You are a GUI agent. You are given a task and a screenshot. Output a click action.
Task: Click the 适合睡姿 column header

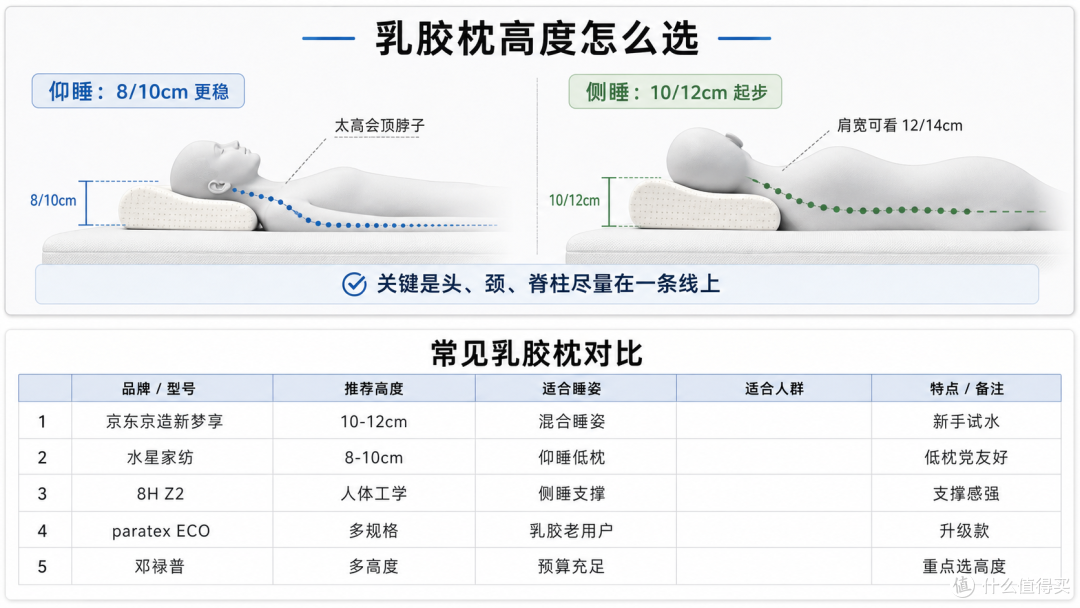(576, 388)
